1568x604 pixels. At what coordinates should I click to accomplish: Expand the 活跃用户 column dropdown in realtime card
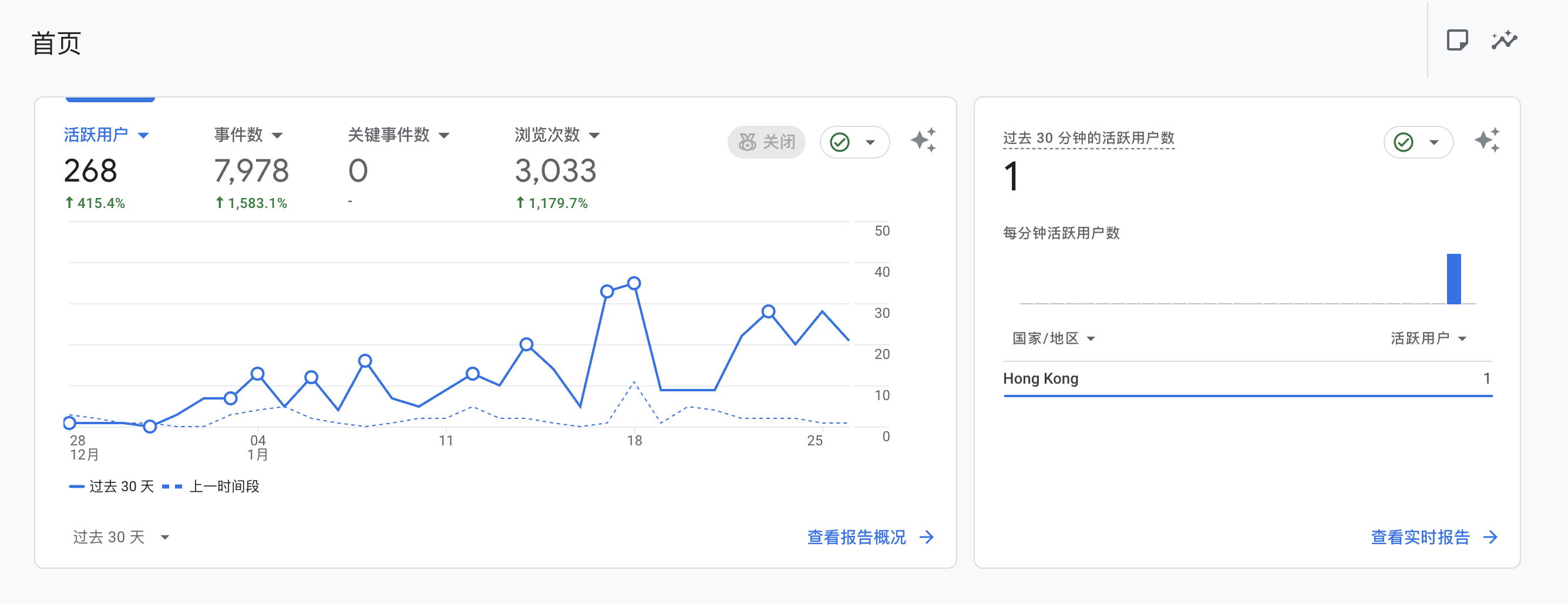click(1428, 338)
